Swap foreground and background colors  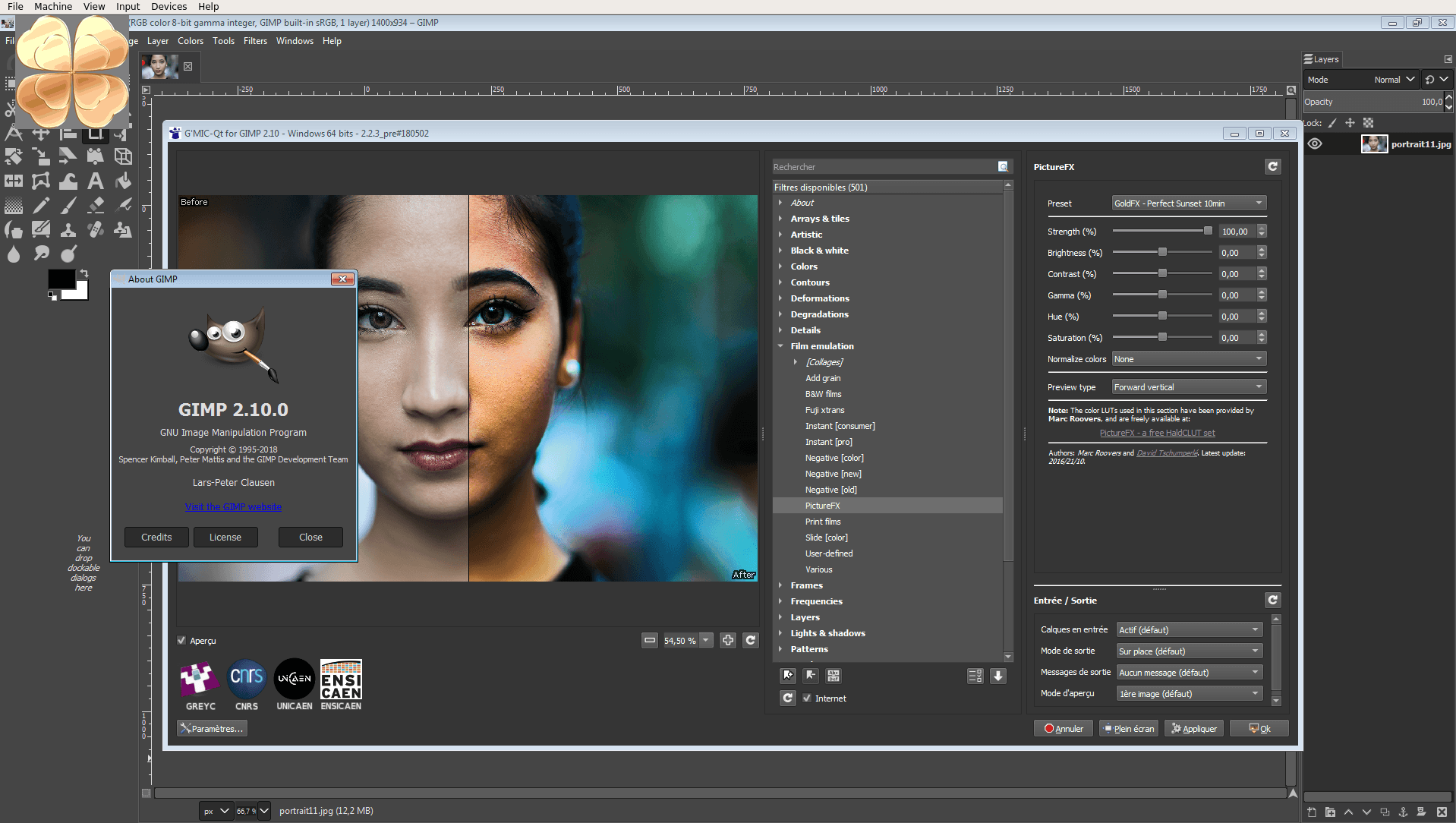click(84, 273)
